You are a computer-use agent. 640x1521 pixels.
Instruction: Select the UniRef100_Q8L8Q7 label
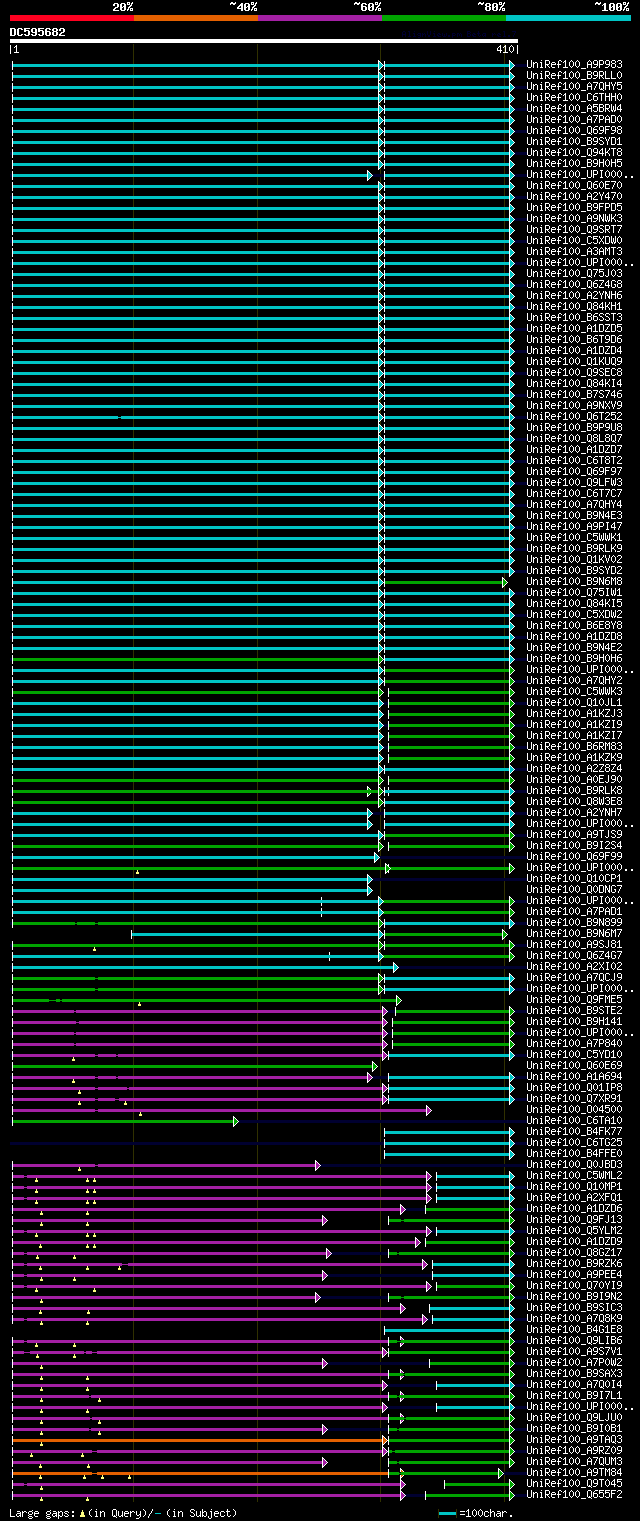click(x=576, y=438)
